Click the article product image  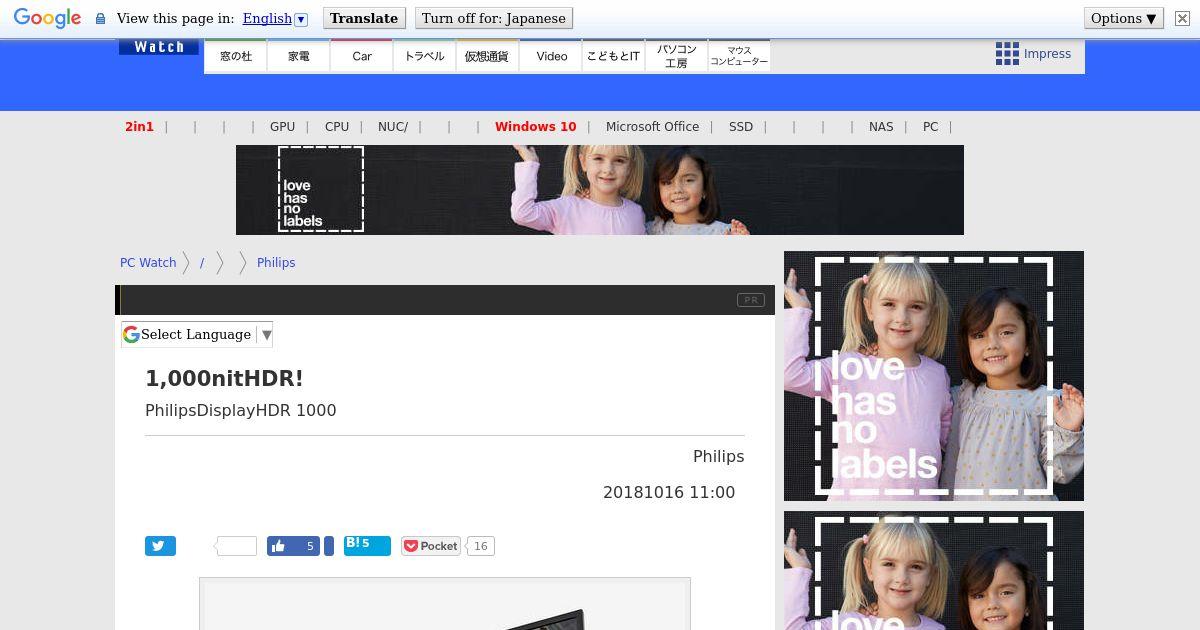445,604
